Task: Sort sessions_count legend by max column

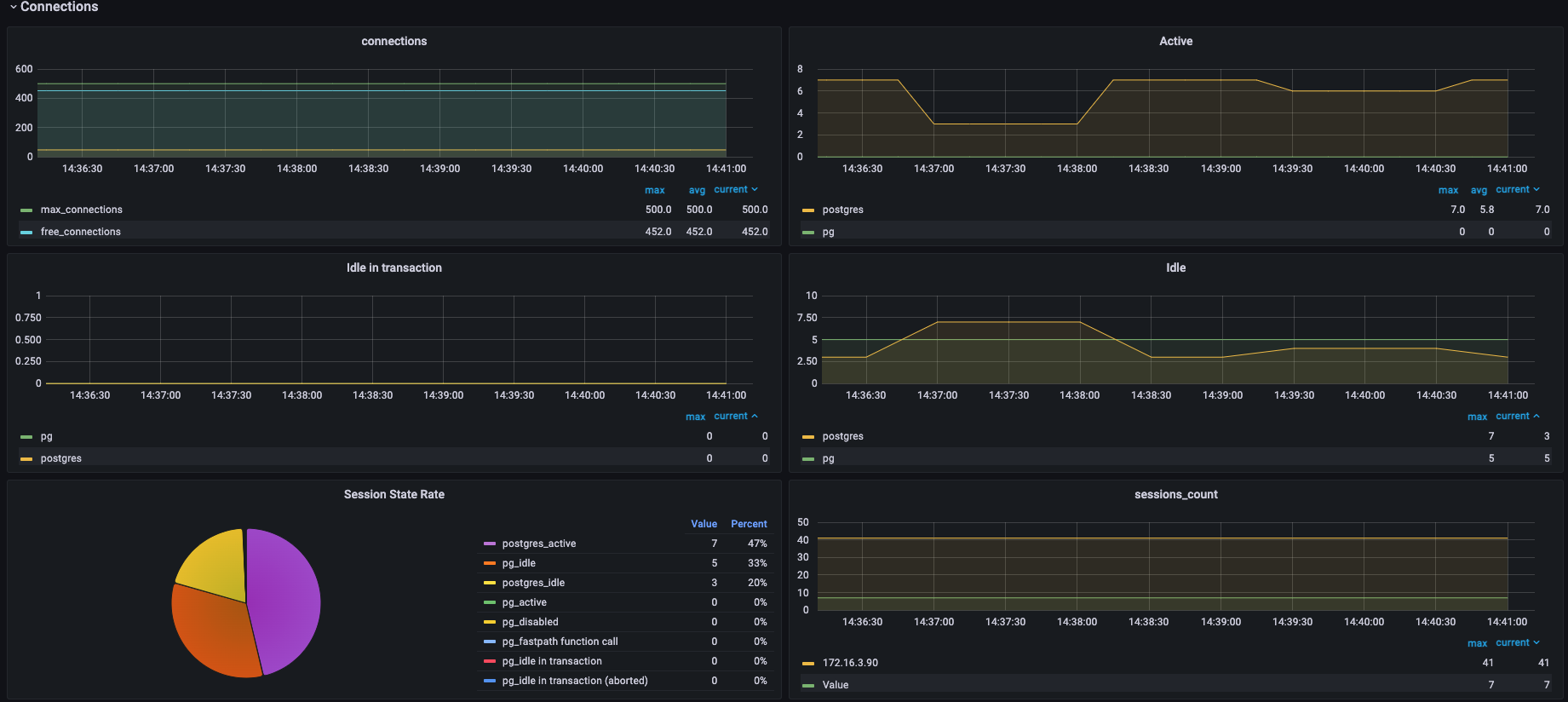Action: click(1477, 643)
